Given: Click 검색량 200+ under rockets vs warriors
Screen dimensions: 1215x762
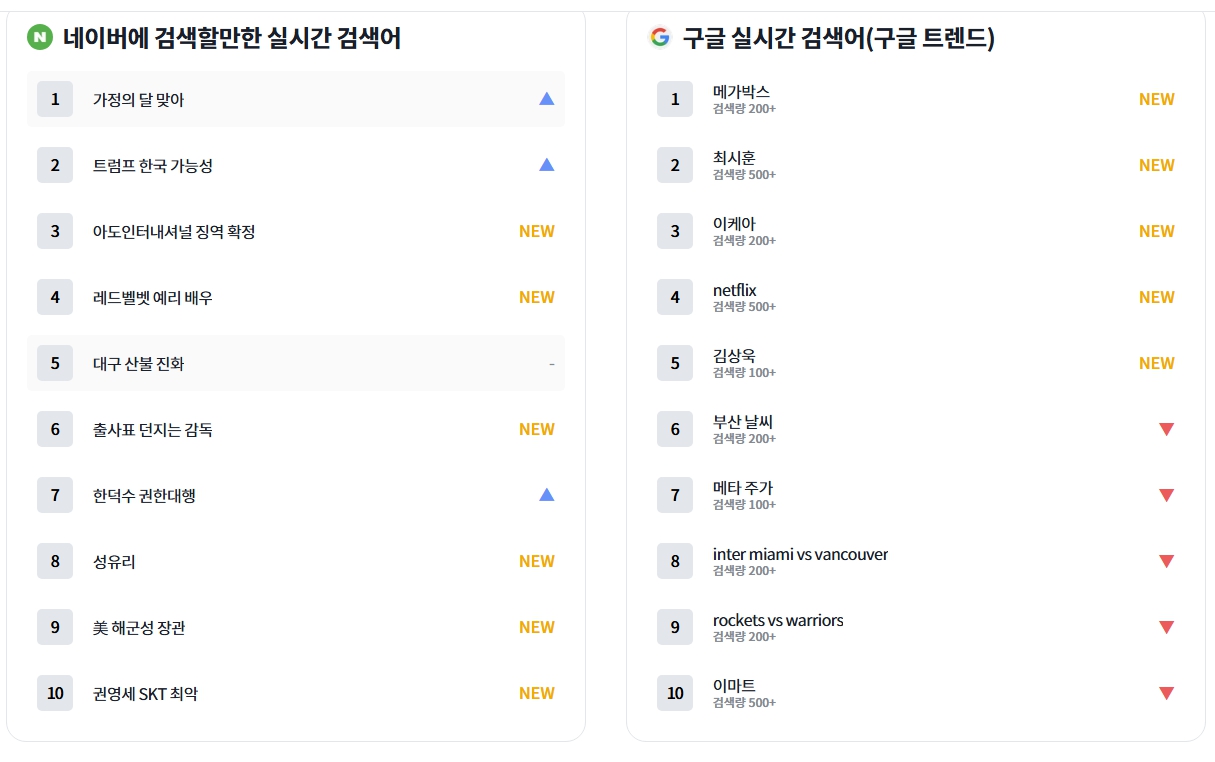Looking at the screenshot, I should tap(744, 637).
